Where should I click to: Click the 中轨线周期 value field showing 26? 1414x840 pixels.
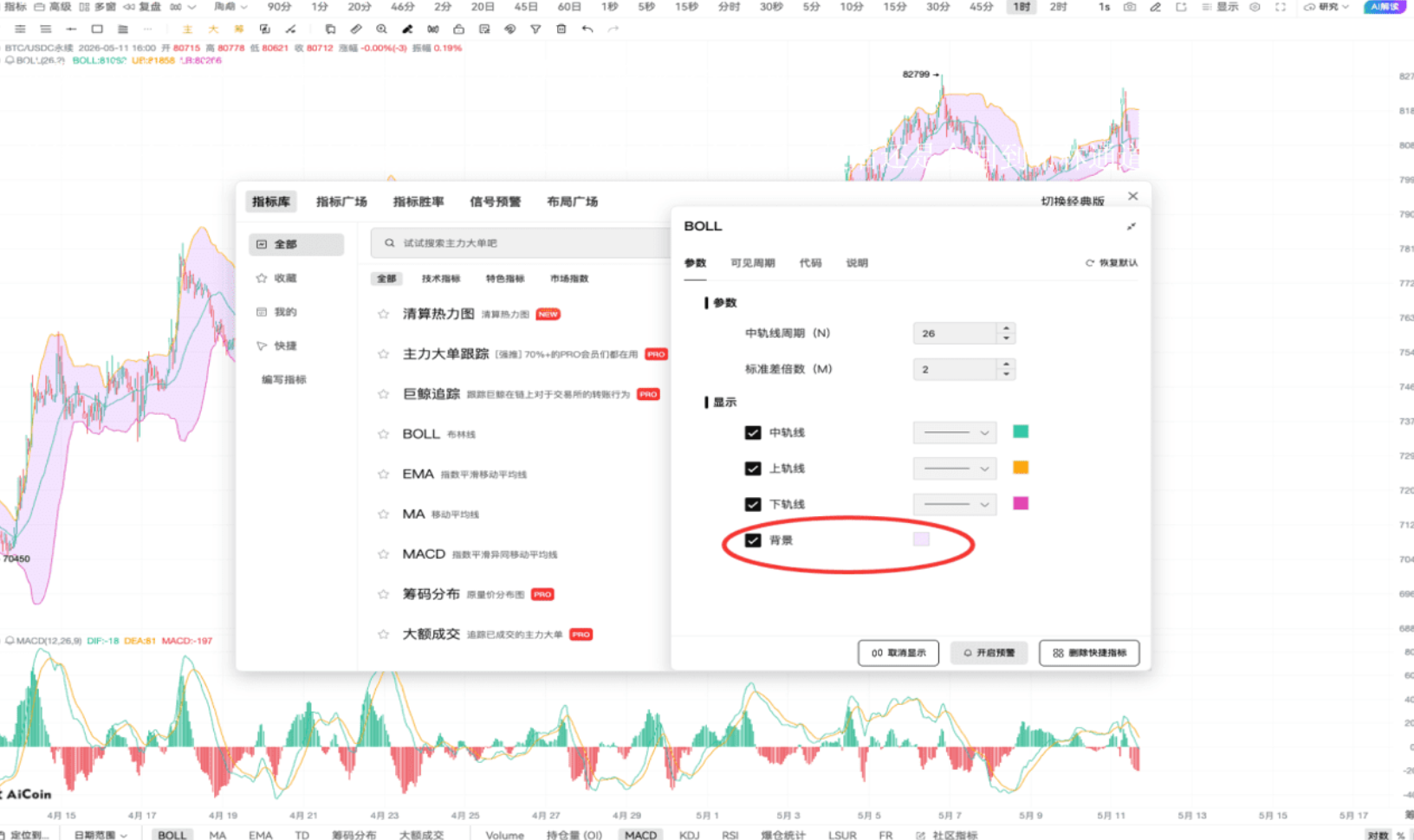click(955, 333)
